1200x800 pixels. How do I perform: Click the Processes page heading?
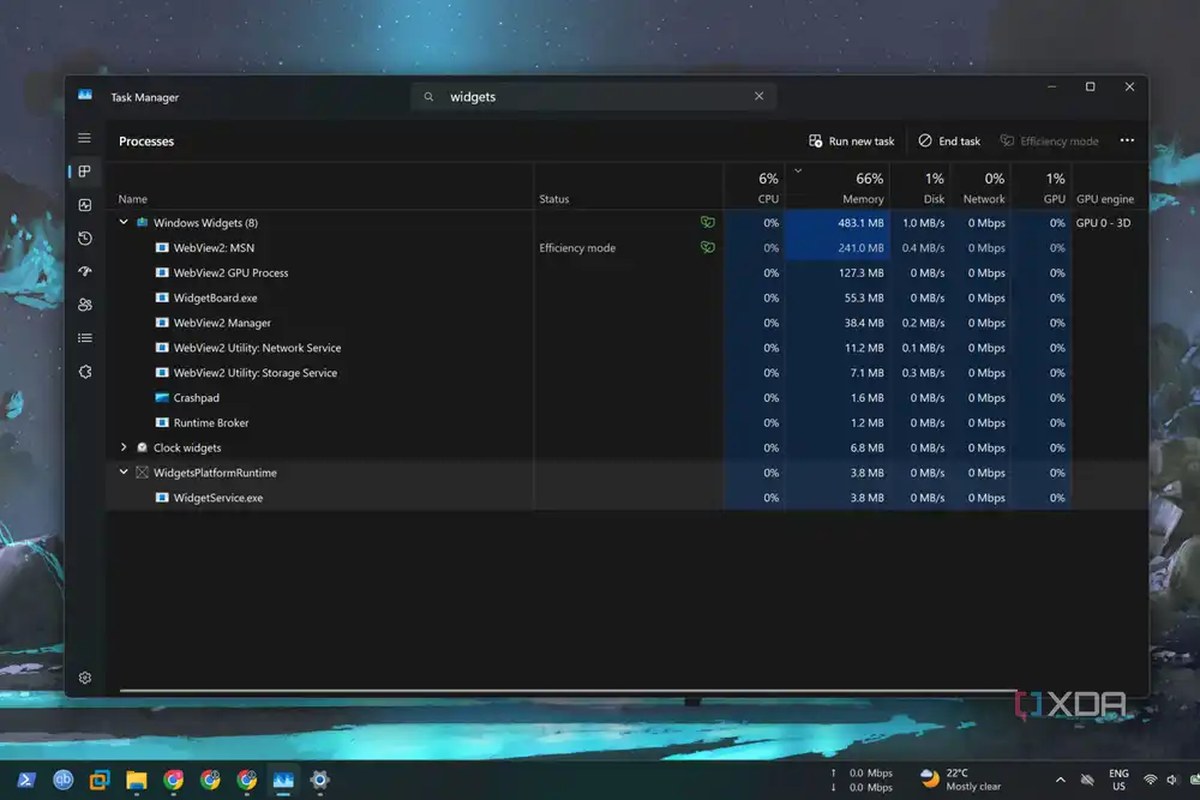(146, 141)
